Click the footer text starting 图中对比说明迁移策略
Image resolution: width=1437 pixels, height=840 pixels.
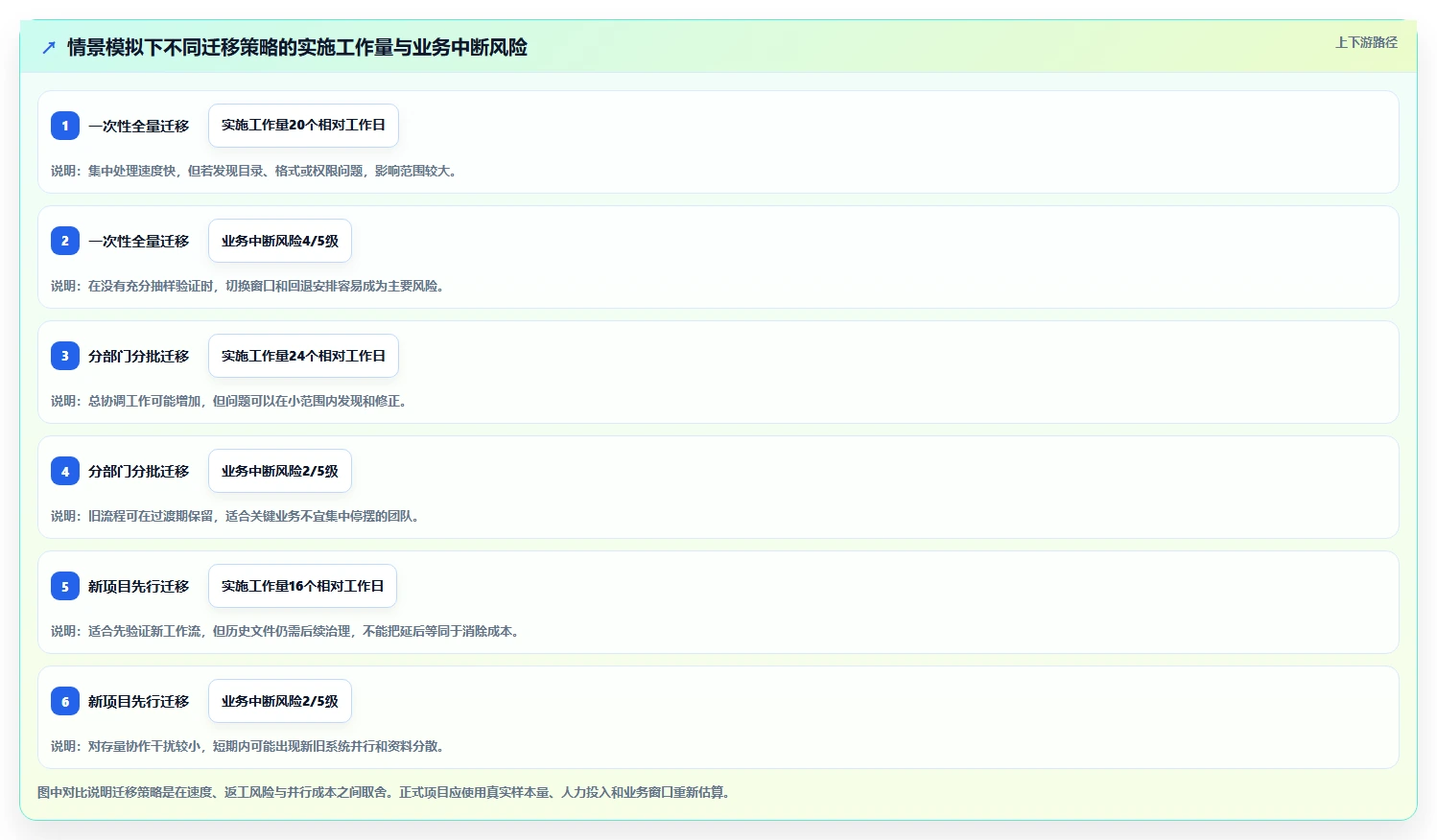(386, 792)
